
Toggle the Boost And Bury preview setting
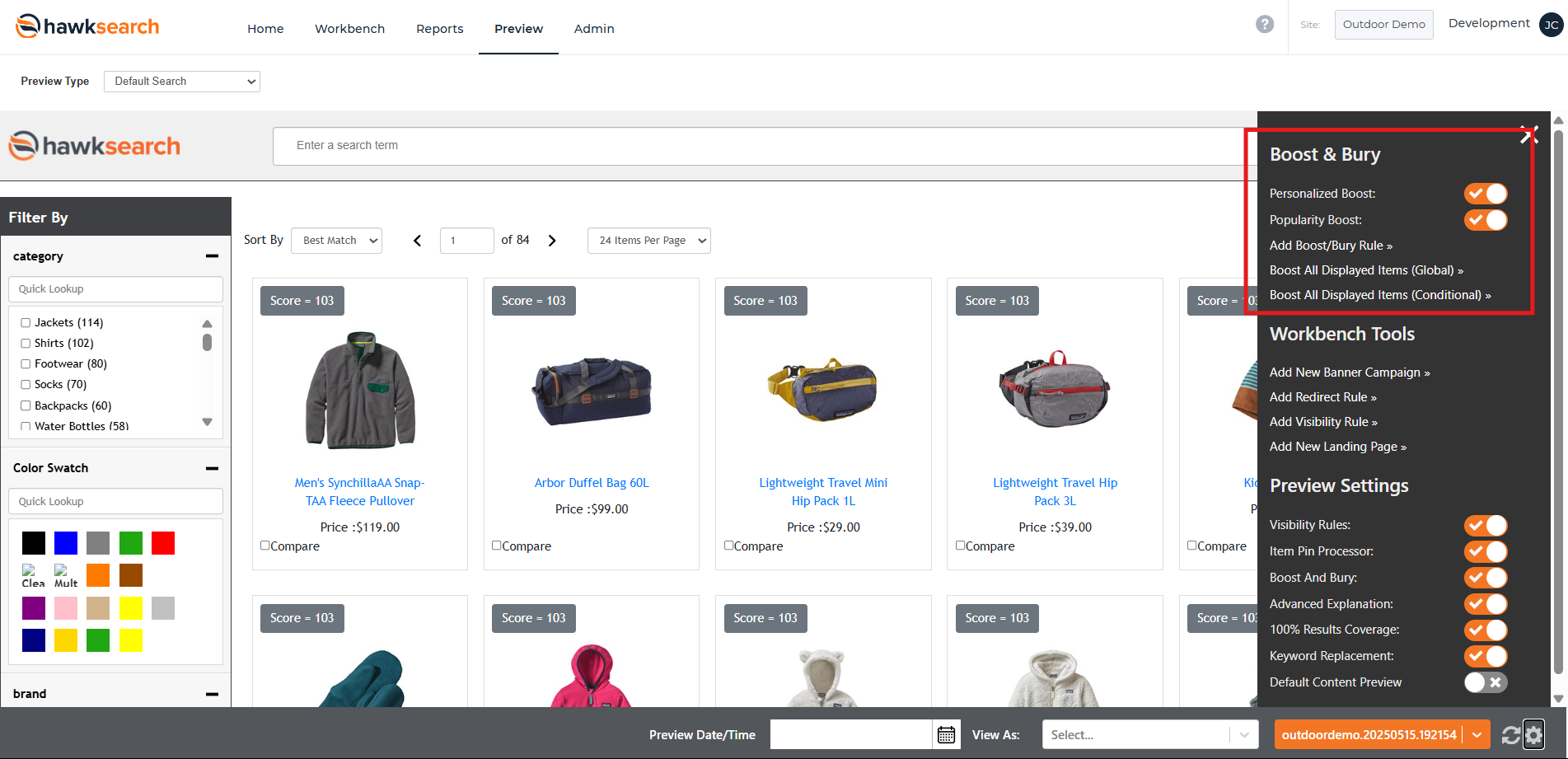tap(1486, 578)
